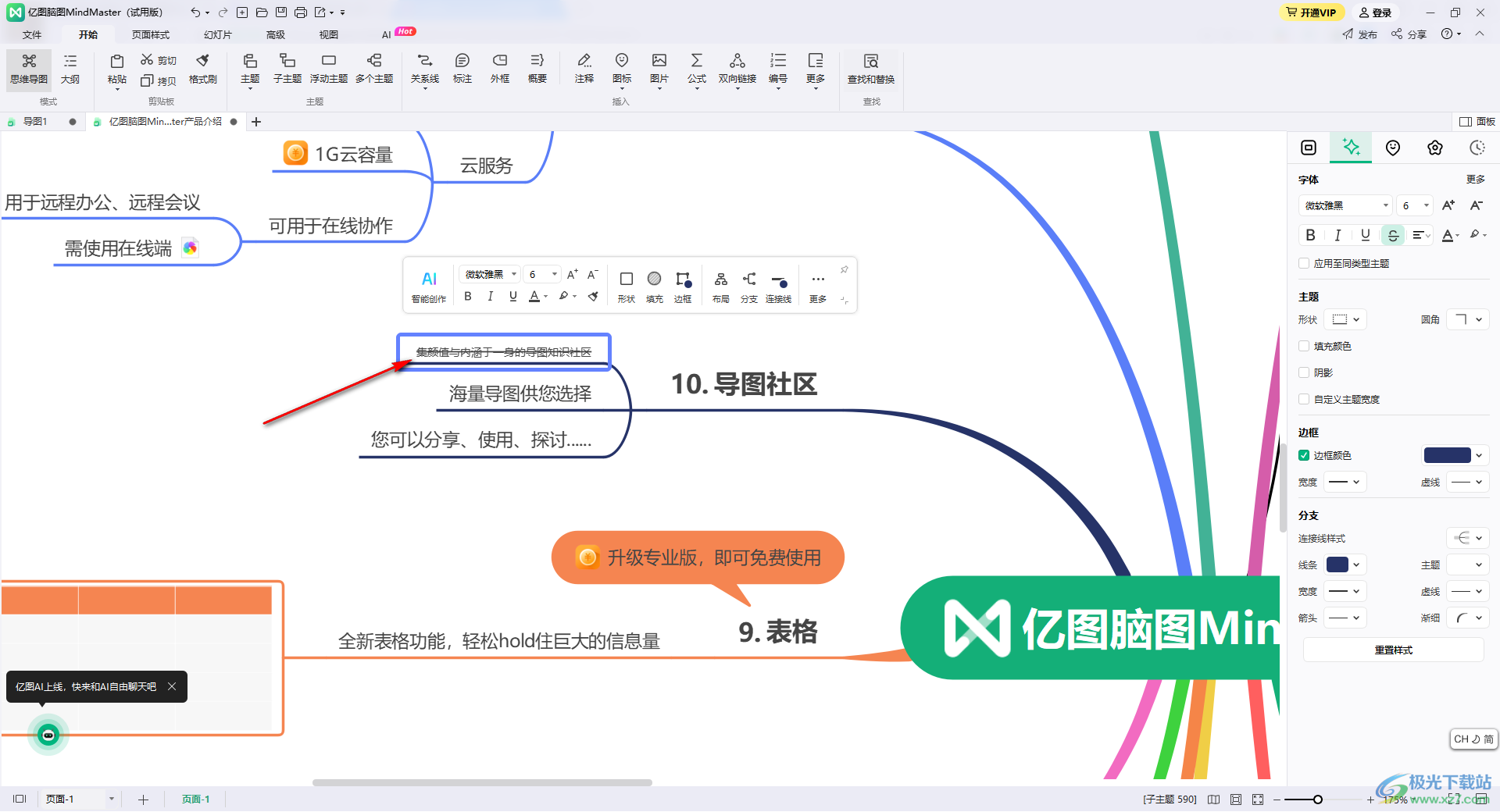This screenshot has width=1500, height=812.
Task: Switch to Slideshow (幻灯片) tab
Action: 218,34
